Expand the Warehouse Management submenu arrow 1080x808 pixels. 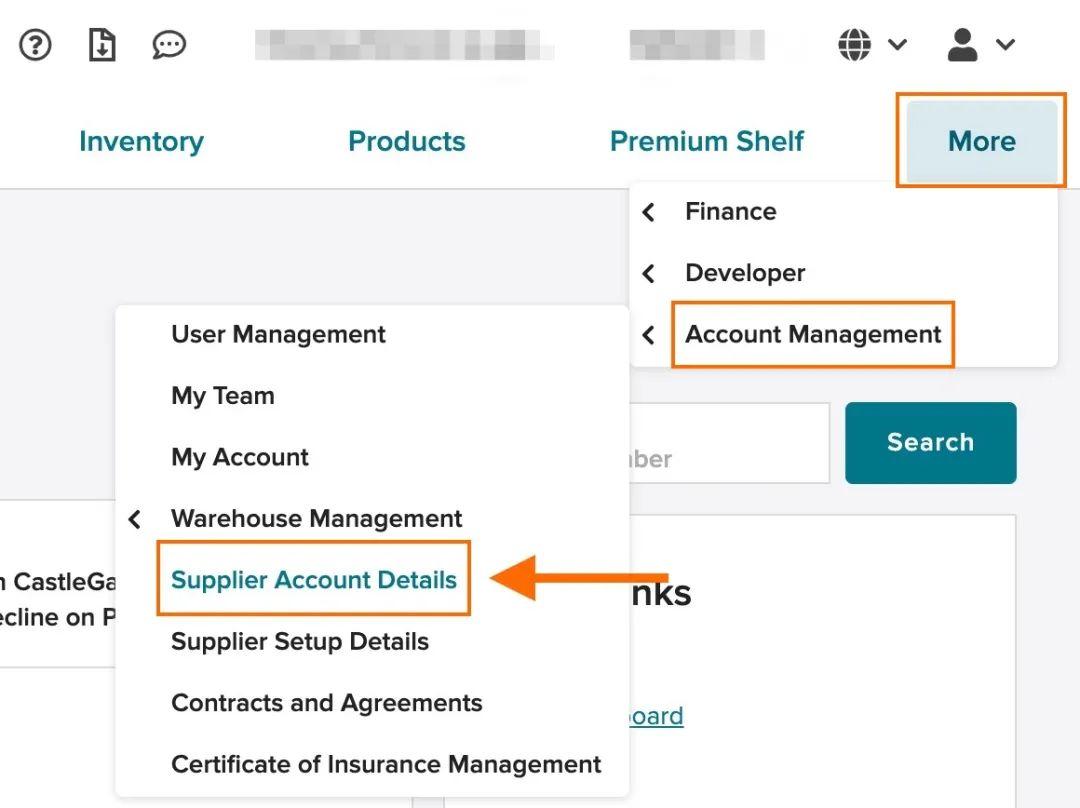click(x=135, y=519)
